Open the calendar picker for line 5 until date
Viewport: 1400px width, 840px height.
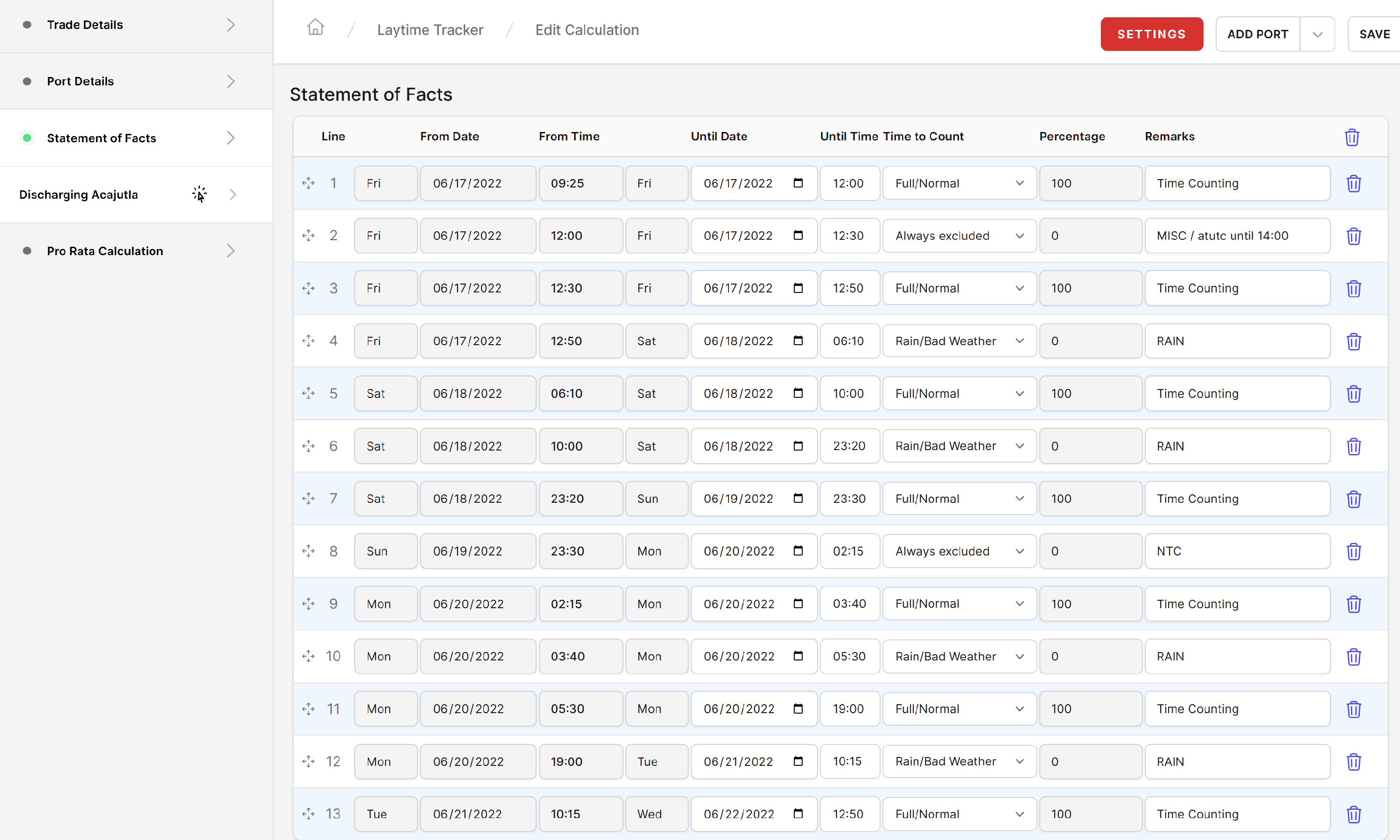coord(798,393)
